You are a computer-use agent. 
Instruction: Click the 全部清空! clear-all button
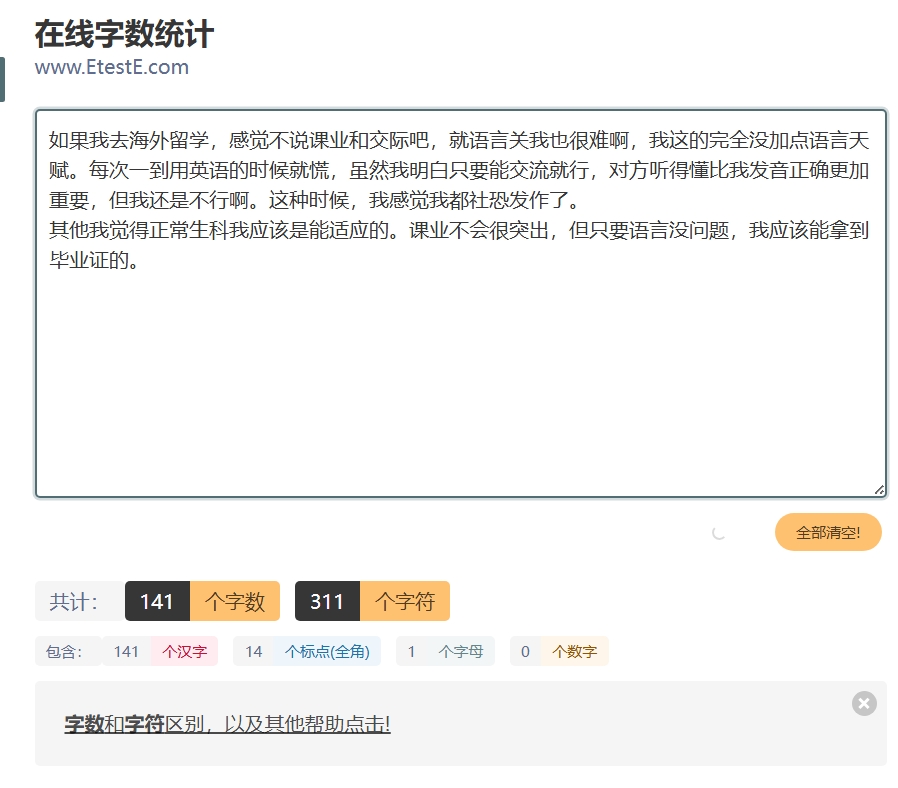(828, 532)
